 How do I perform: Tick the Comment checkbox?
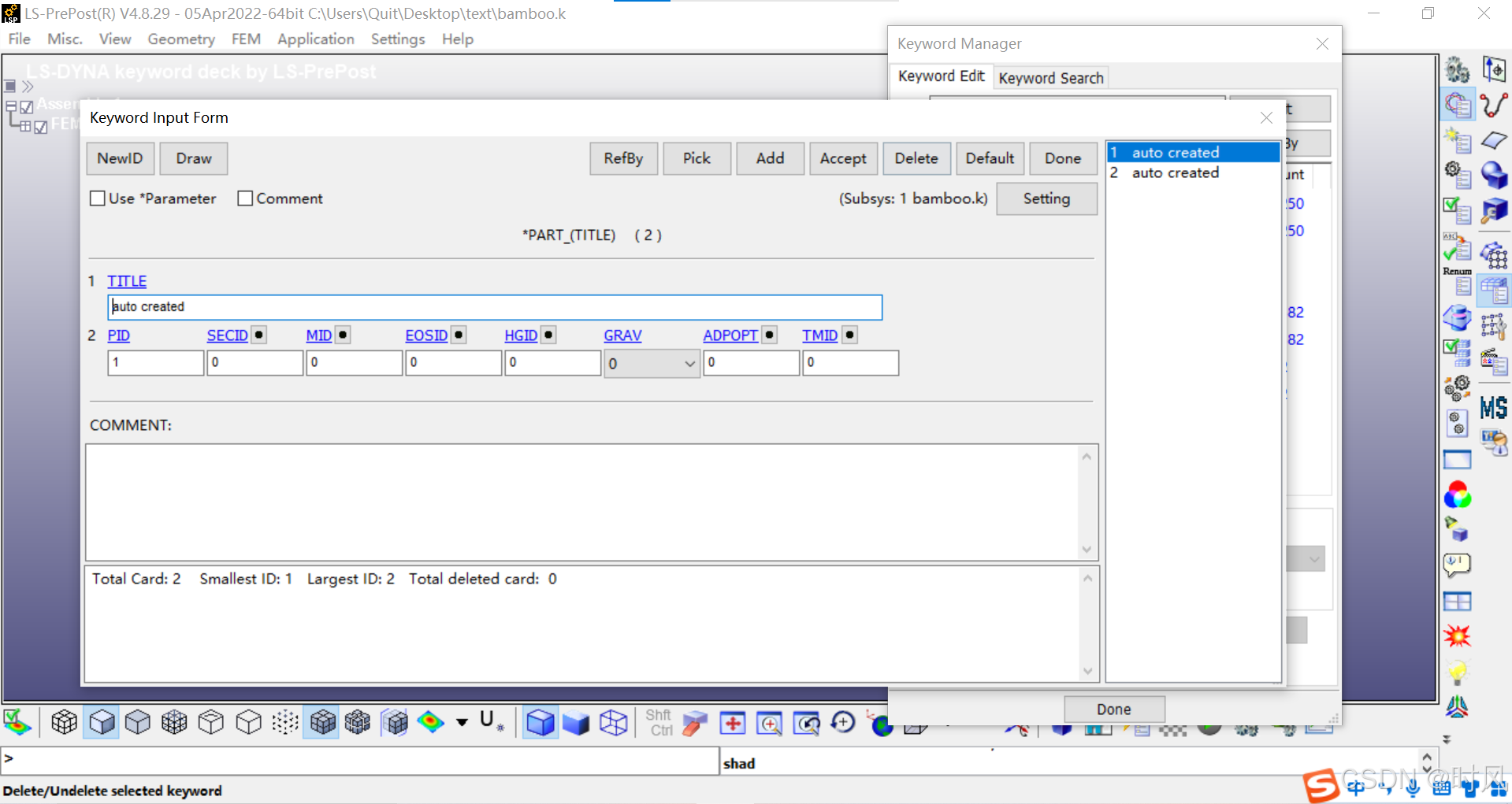pos(245,198)
